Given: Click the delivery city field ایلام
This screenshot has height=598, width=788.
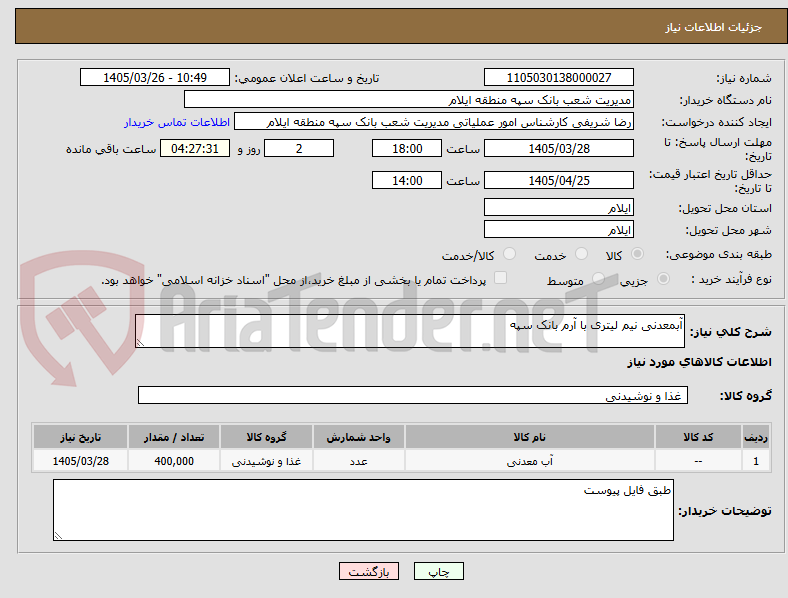Looking at the screenshot, I should coord(559,230).
